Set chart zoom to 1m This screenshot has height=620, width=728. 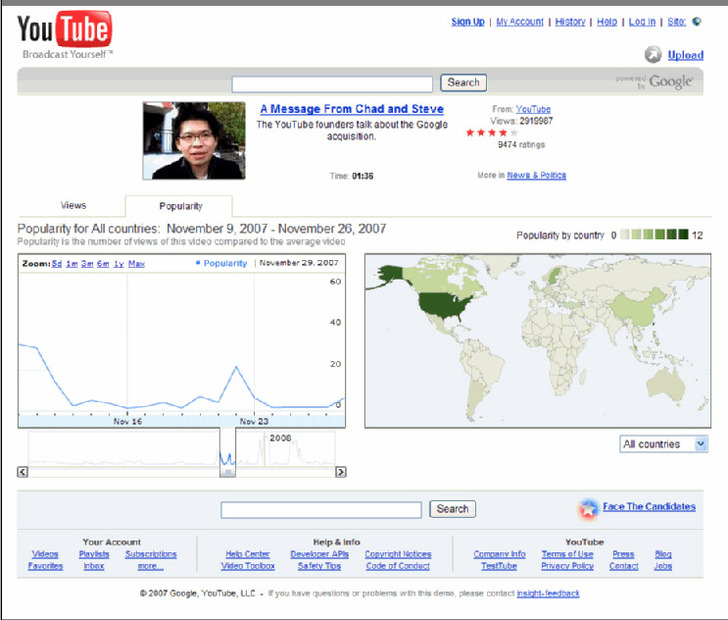pyautogui.click(x=72, y=264)
